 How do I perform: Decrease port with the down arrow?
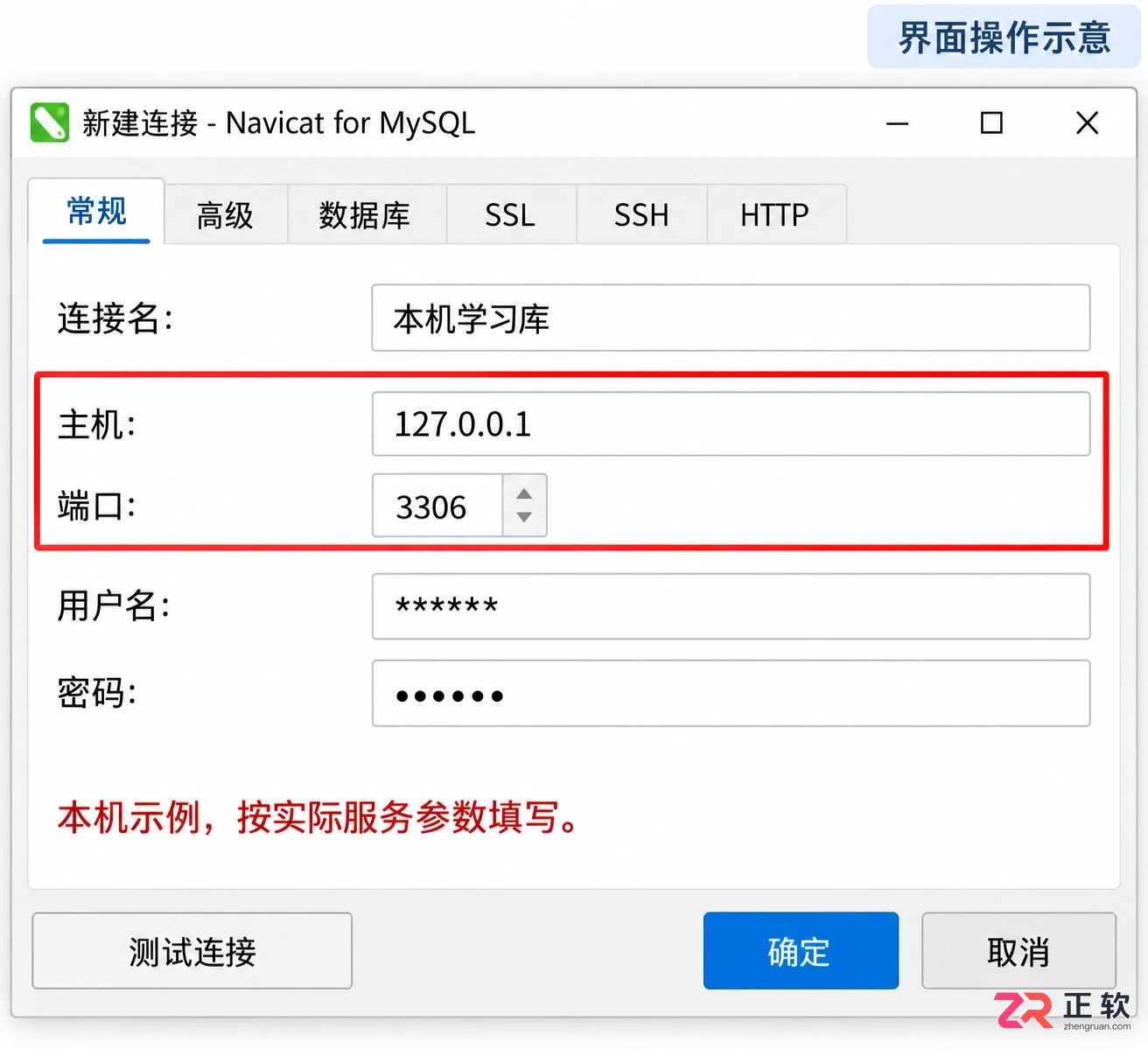click(x=524, y=517)
